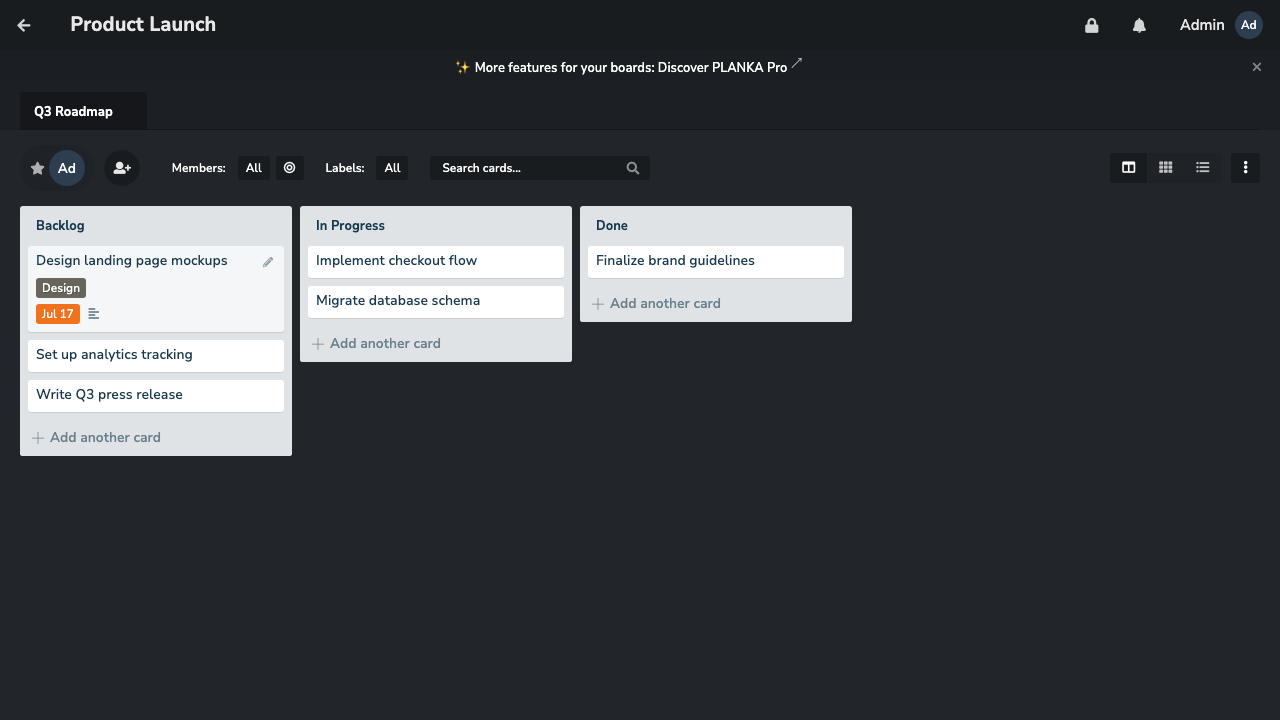The image size is (1280, 720).
Task: Click the Jul 17 due date badge
Action: (58, 314)
